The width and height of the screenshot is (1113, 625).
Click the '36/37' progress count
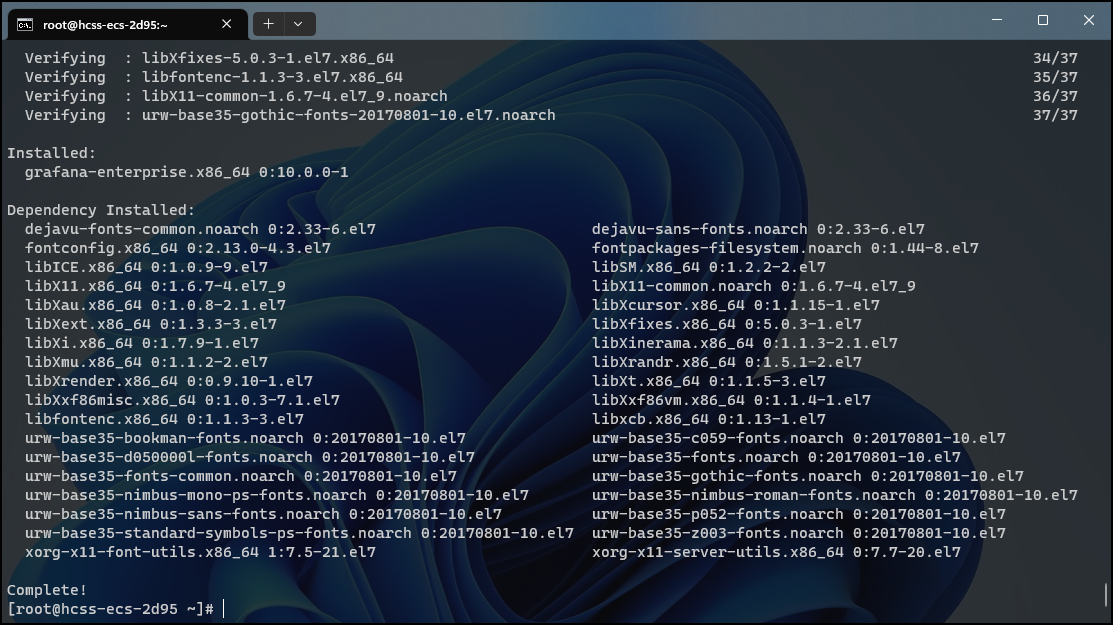click(x=1055, y=96)
